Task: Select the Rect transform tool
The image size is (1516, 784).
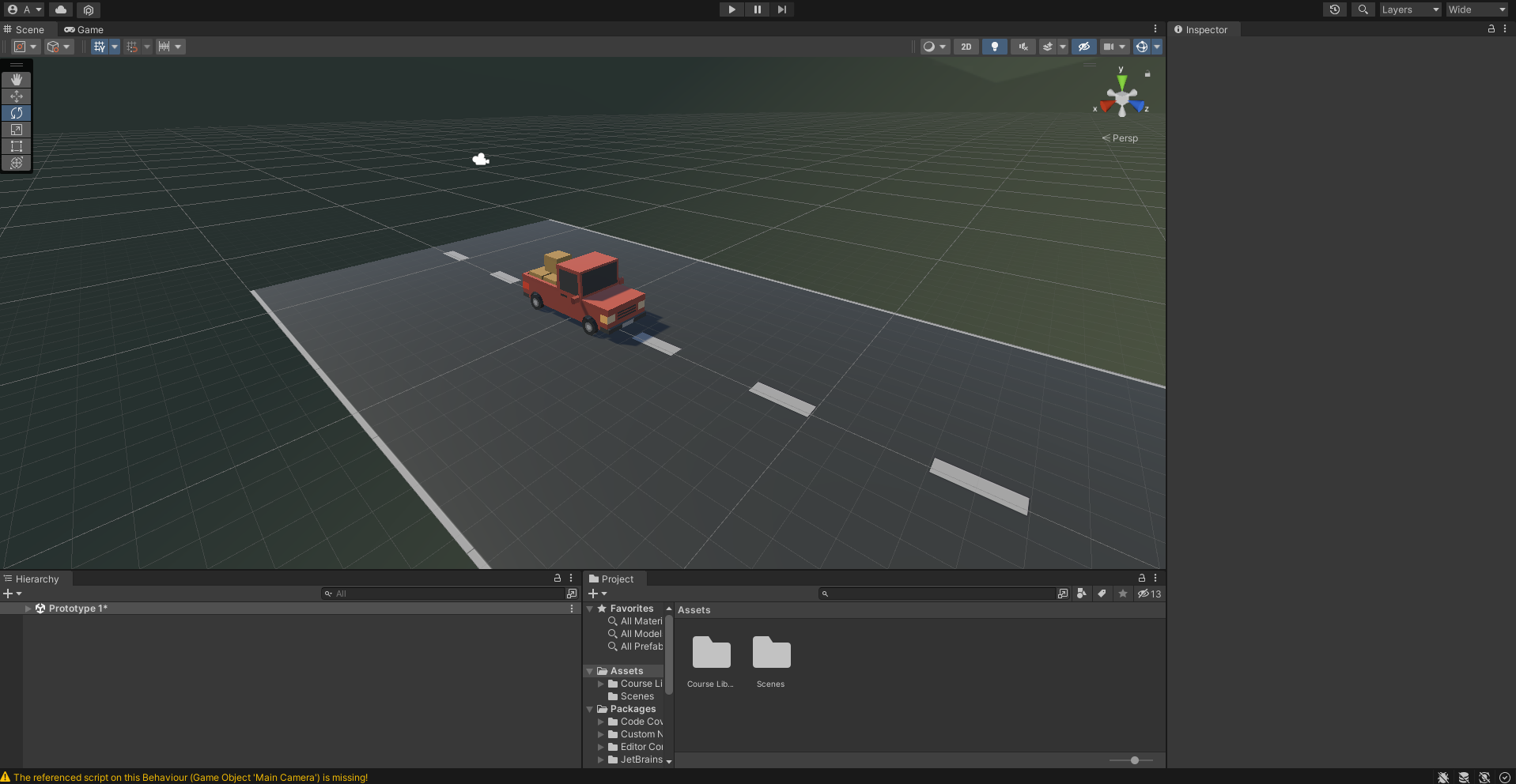Action: click(x=17, y=146)
